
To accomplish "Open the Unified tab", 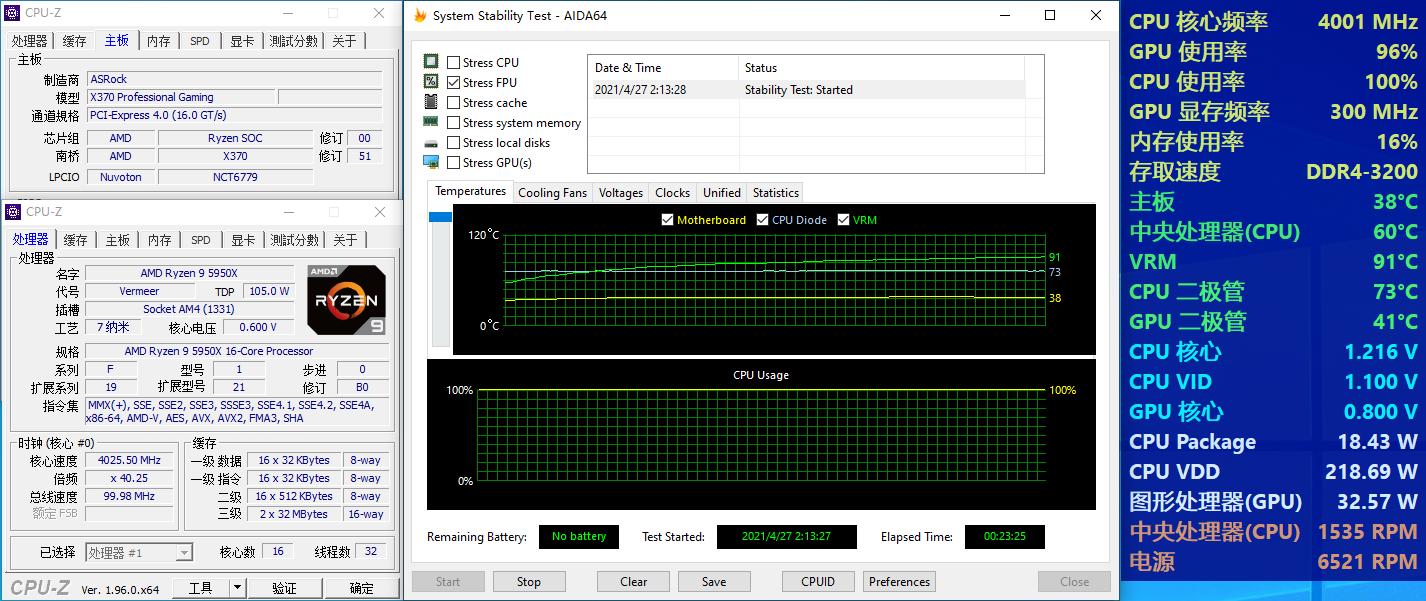I will tap(722, 193).
